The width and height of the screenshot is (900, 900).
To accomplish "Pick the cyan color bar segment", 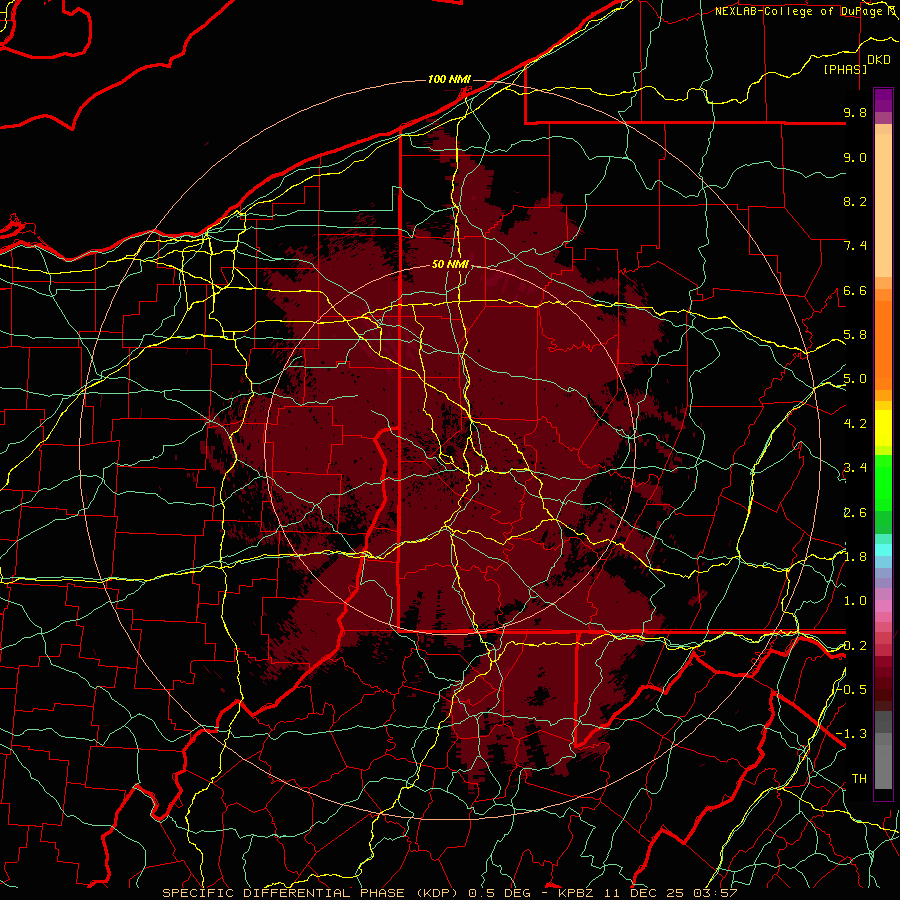I will click(x=883, y=550).
